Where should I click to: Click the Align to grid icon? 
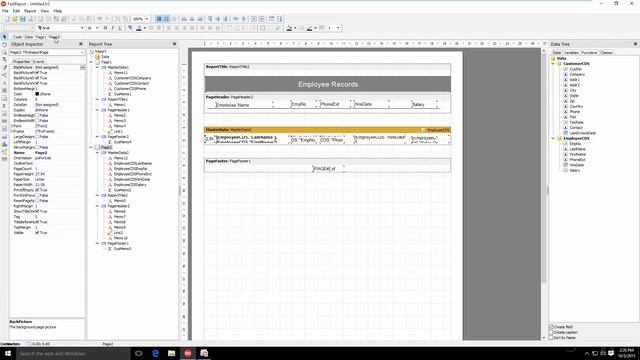(x=167, y=19)
